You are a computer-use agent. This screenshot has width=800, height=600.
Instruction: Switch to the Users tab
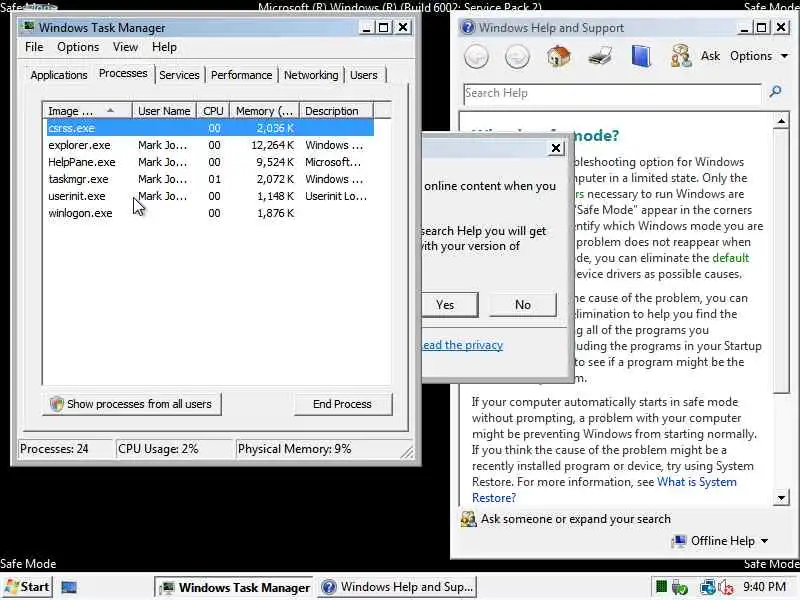coord(364,75)
